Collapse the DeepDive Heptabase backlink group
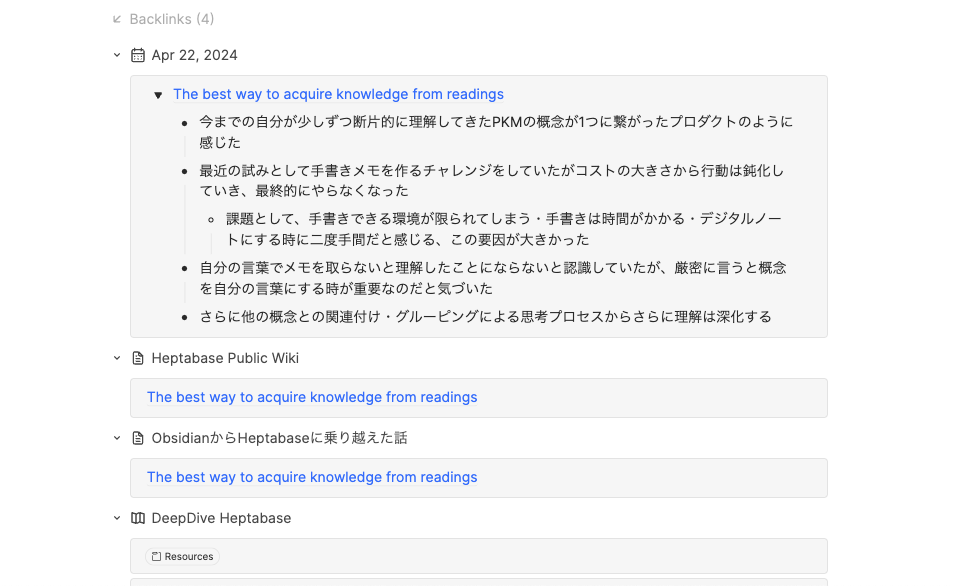The width and height of the screenshot is (954, 586). (x=117, y=518)
